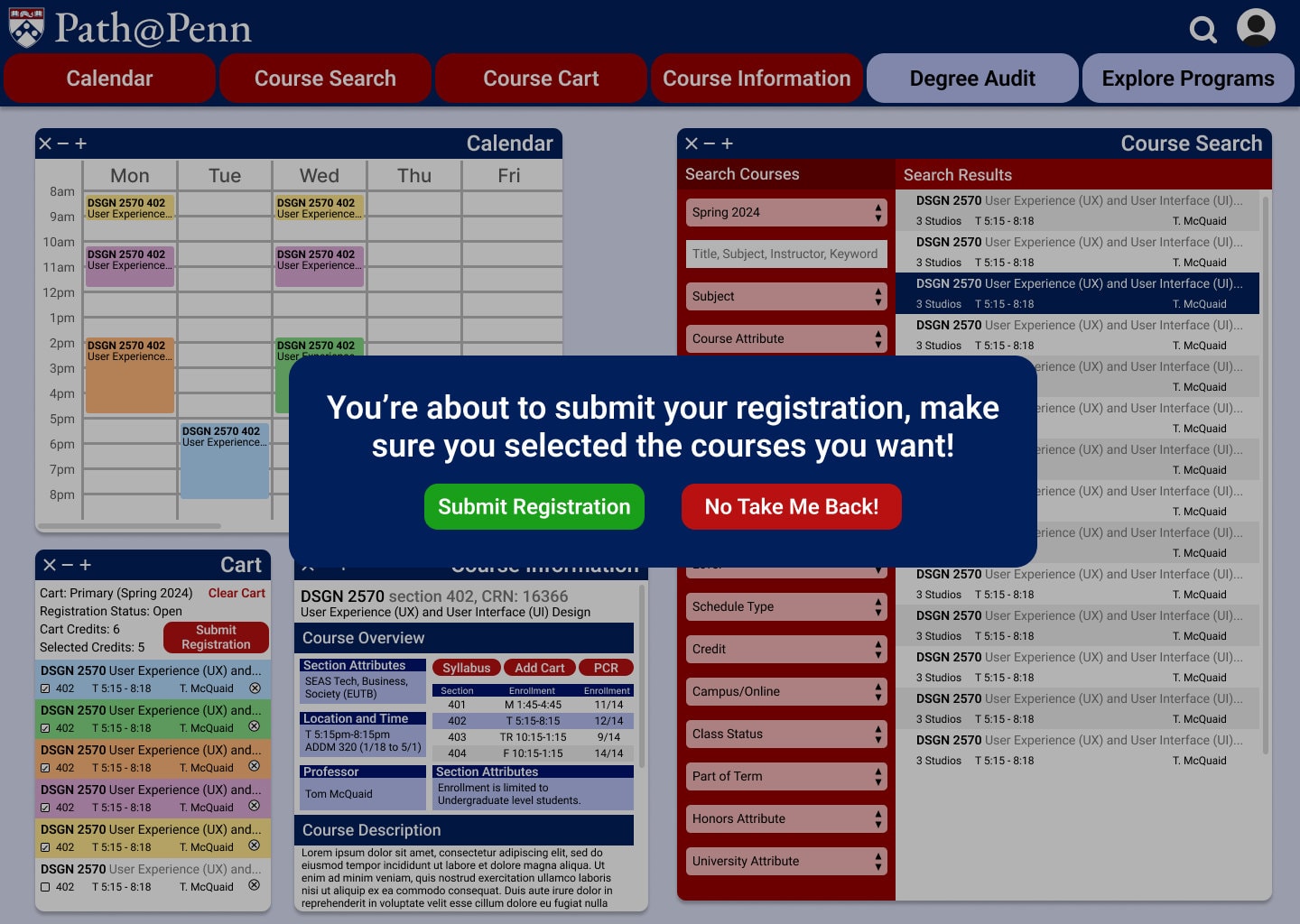Image resolution: width=1300 pixels, height=924 pixels.
Task: Open the Spring 2024 term dropdown
Action: [786, 212]
